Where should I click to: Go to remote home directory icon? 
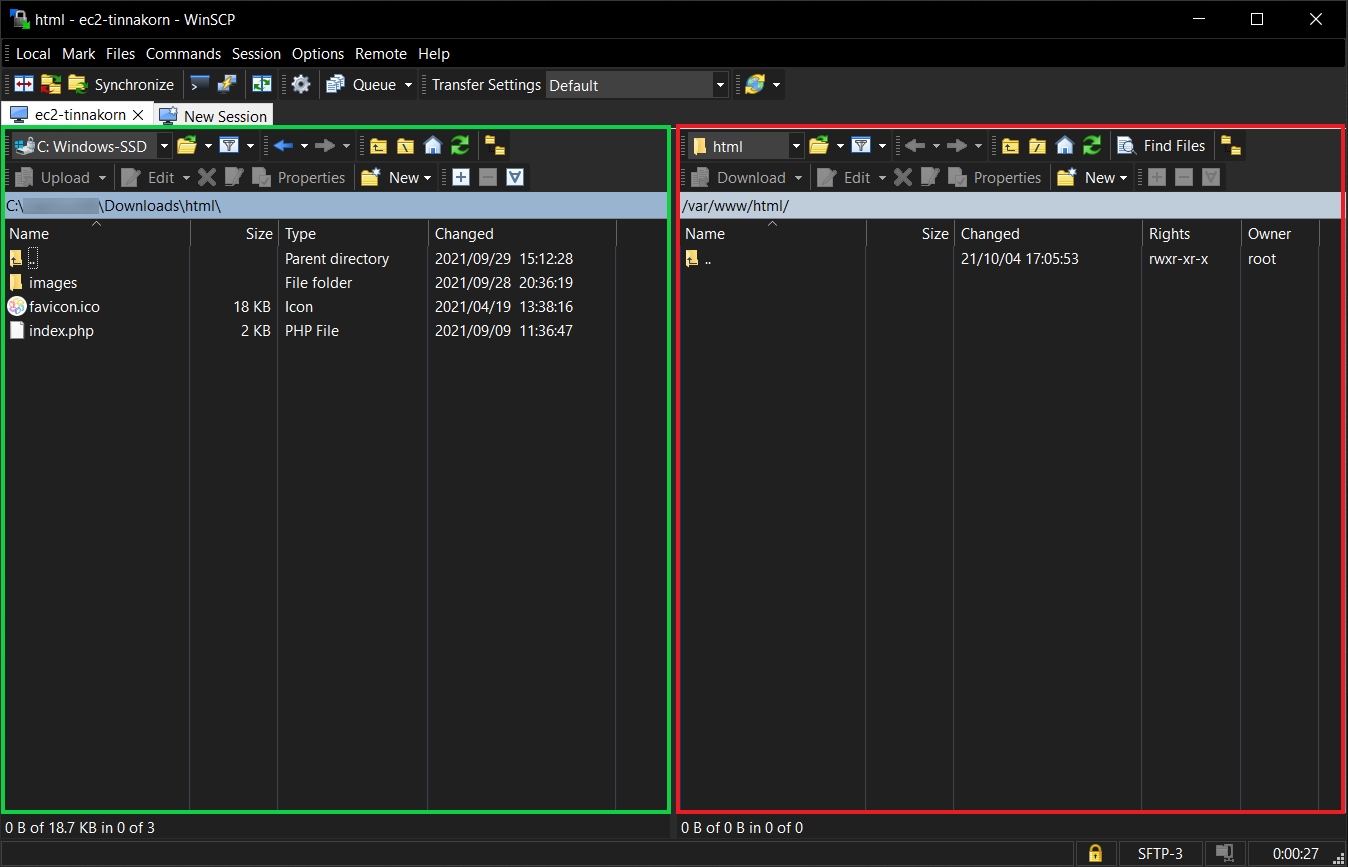pyautogui.click(x=1064, y=146)
